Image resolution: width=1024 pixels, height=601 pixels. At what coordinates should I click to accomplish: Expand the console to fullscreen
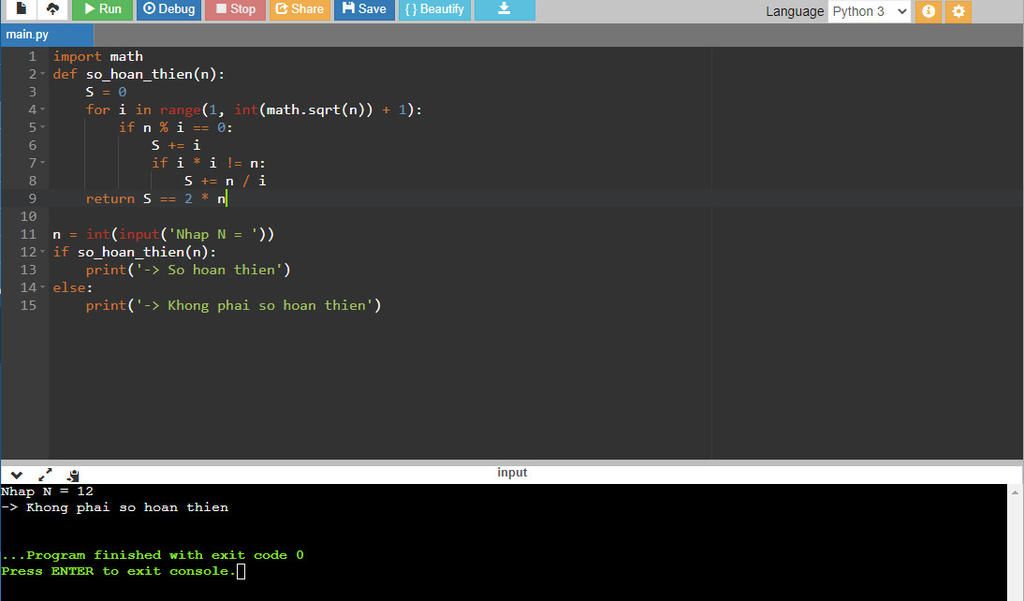45,475
